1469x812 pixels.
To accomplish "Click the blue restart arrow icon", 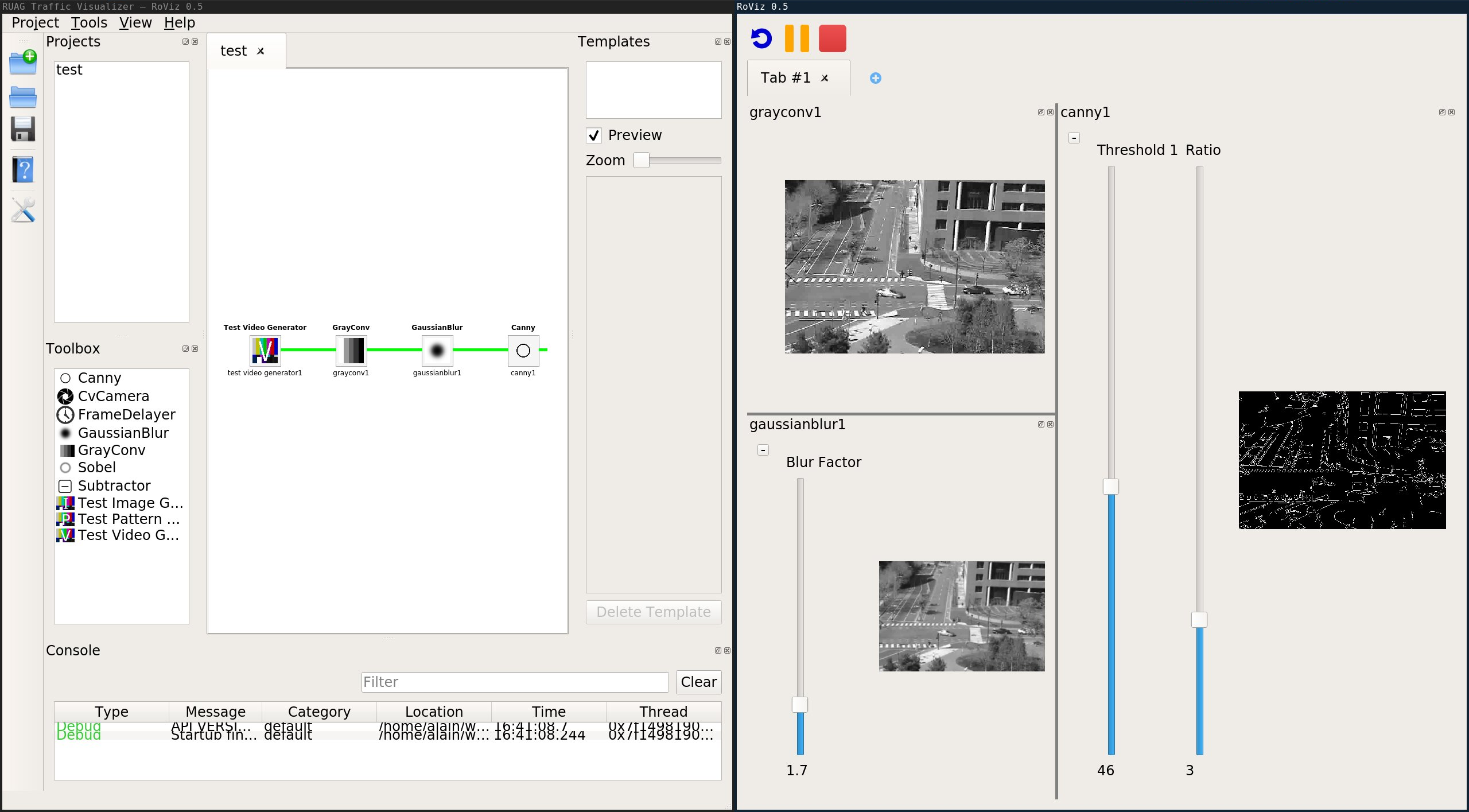I will click(761, 38).
